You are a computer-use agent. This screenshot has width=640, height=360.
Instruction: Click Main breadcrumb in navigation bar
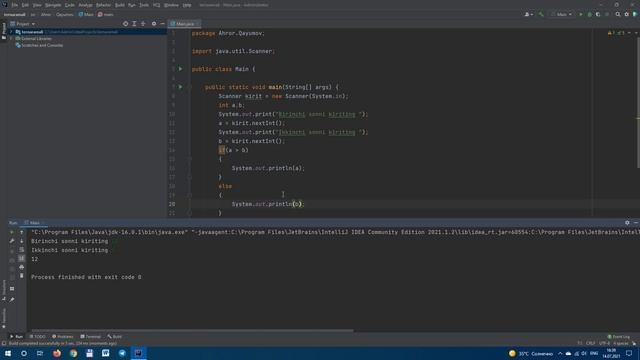(86, 14)
